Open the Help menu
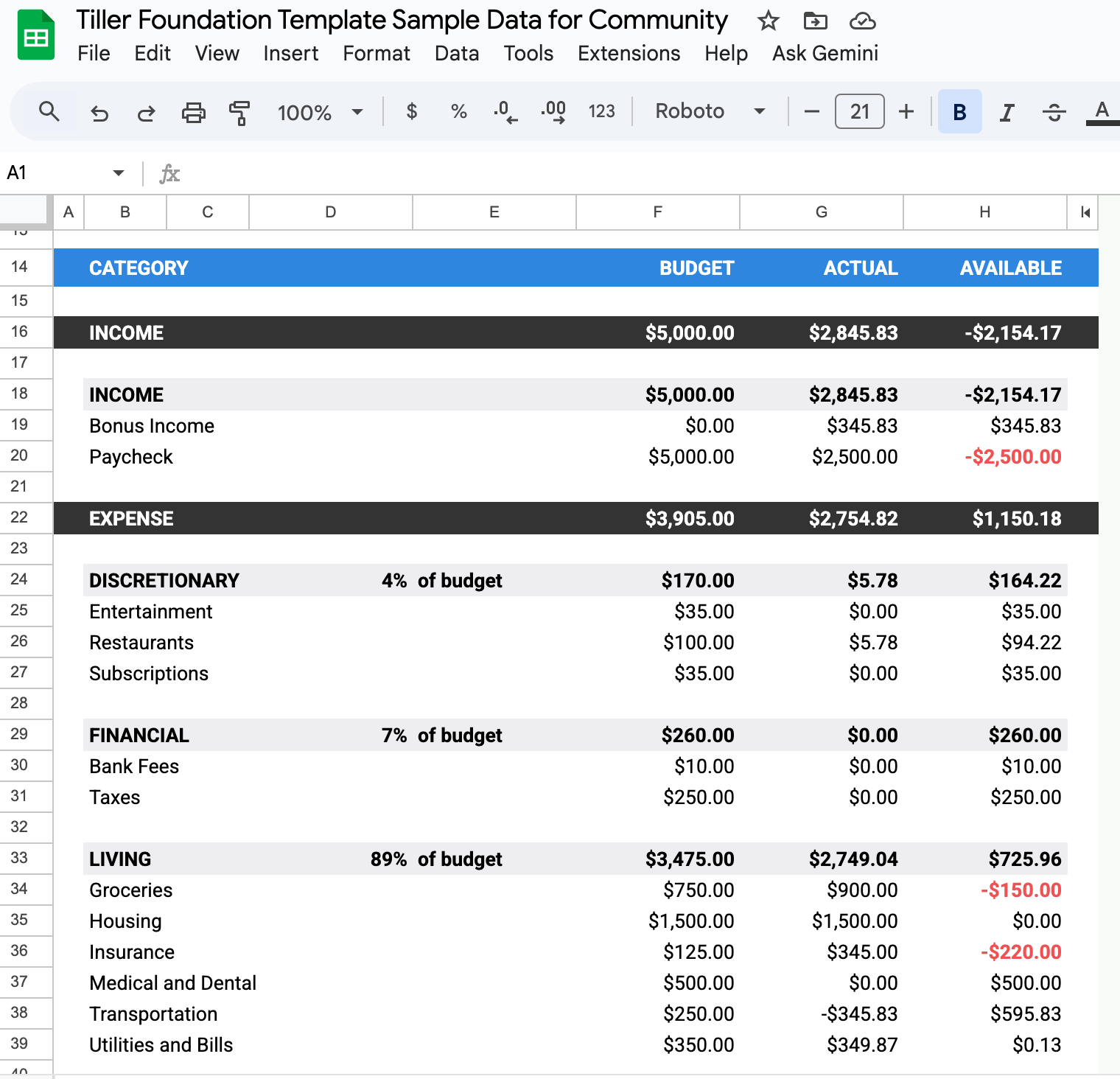 click(726, 53)
